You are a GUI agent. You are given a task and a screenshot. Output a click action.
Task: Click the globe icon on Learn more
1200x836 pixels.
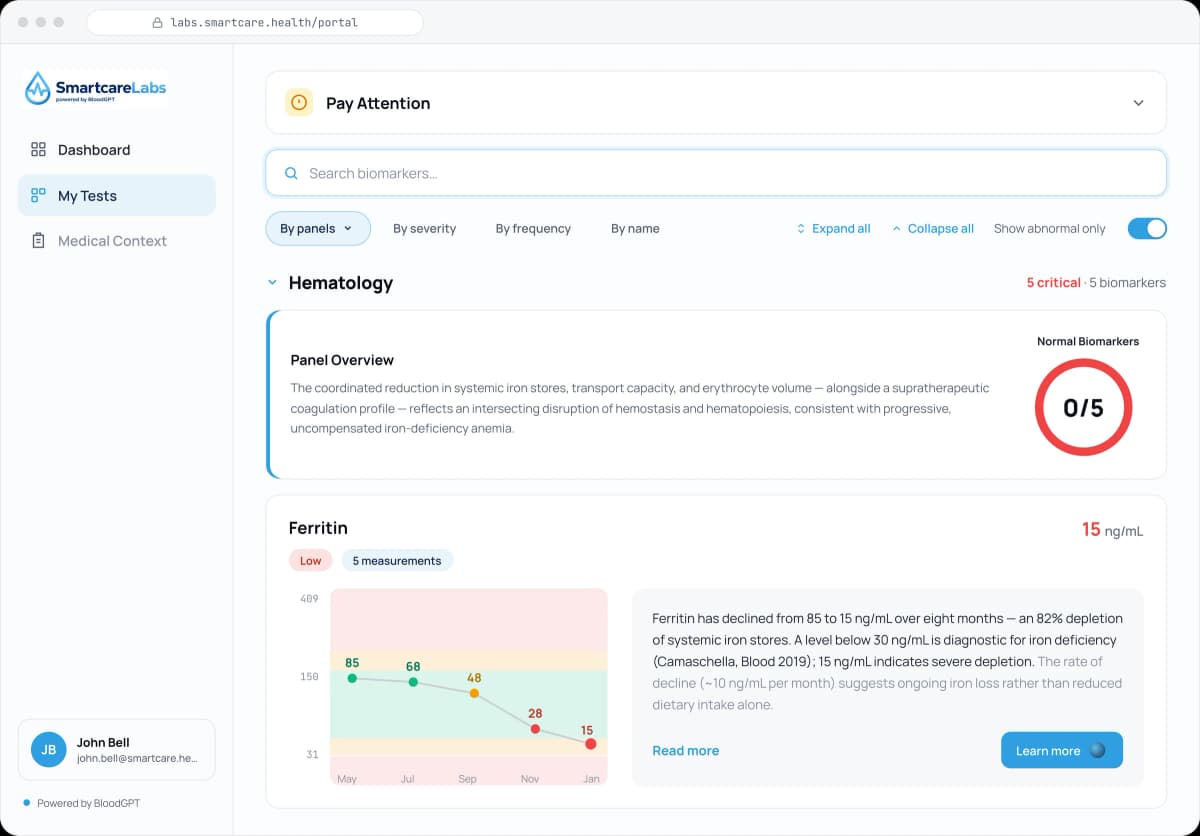coord(1097,751)
